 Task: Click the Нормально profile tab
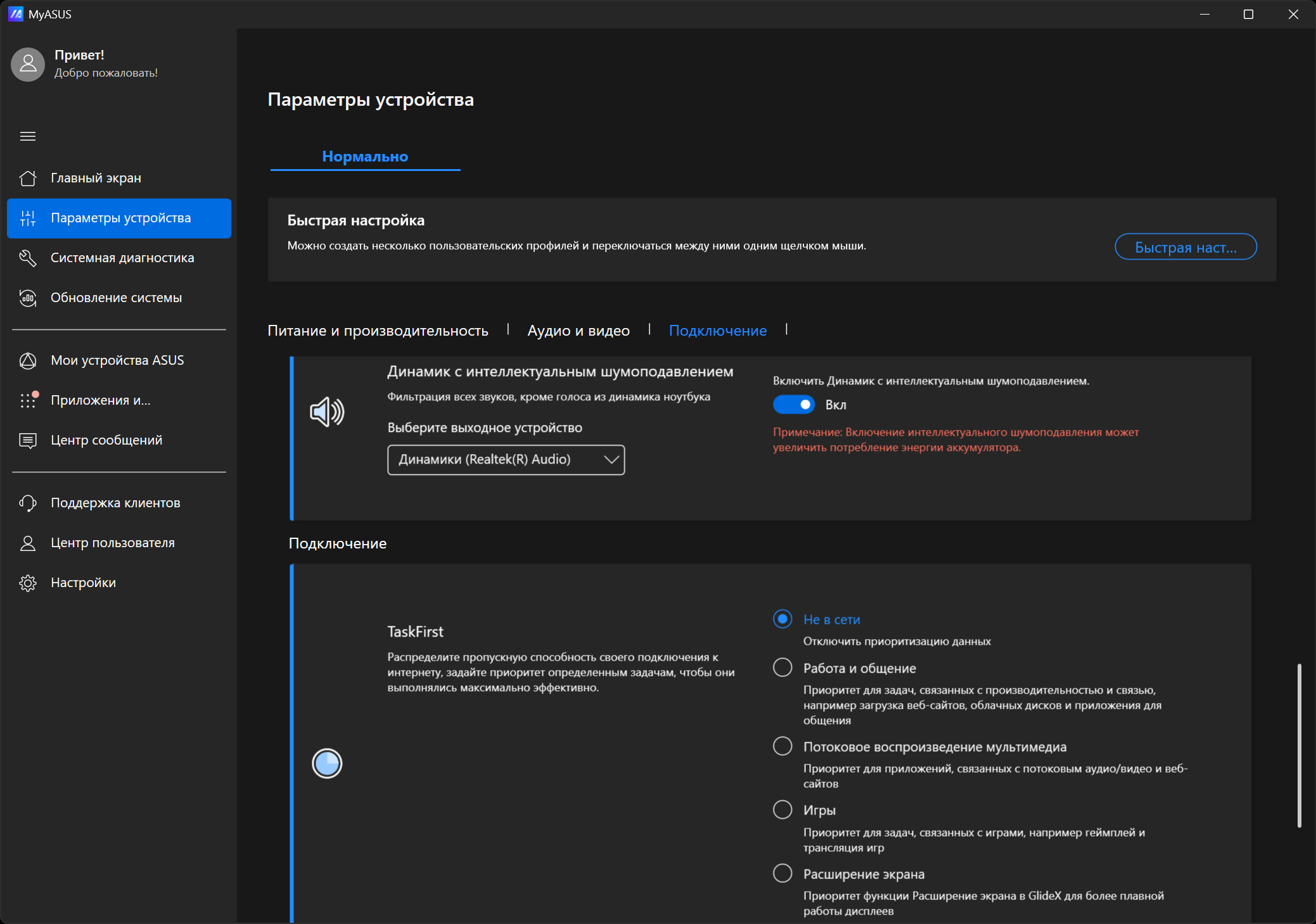pyautogui.click(x=365, y=156)
